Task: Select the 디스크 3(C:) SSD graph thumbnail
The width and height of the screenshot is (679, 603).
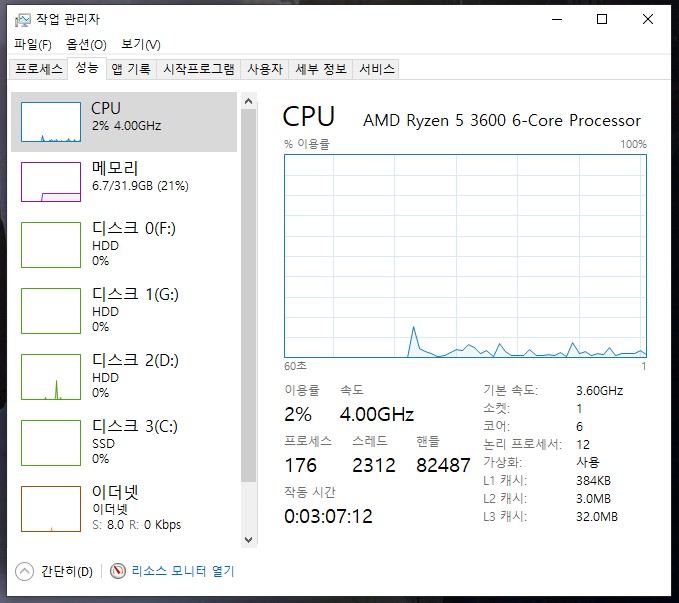Action: pyautogui.click(x=51, y=443)
